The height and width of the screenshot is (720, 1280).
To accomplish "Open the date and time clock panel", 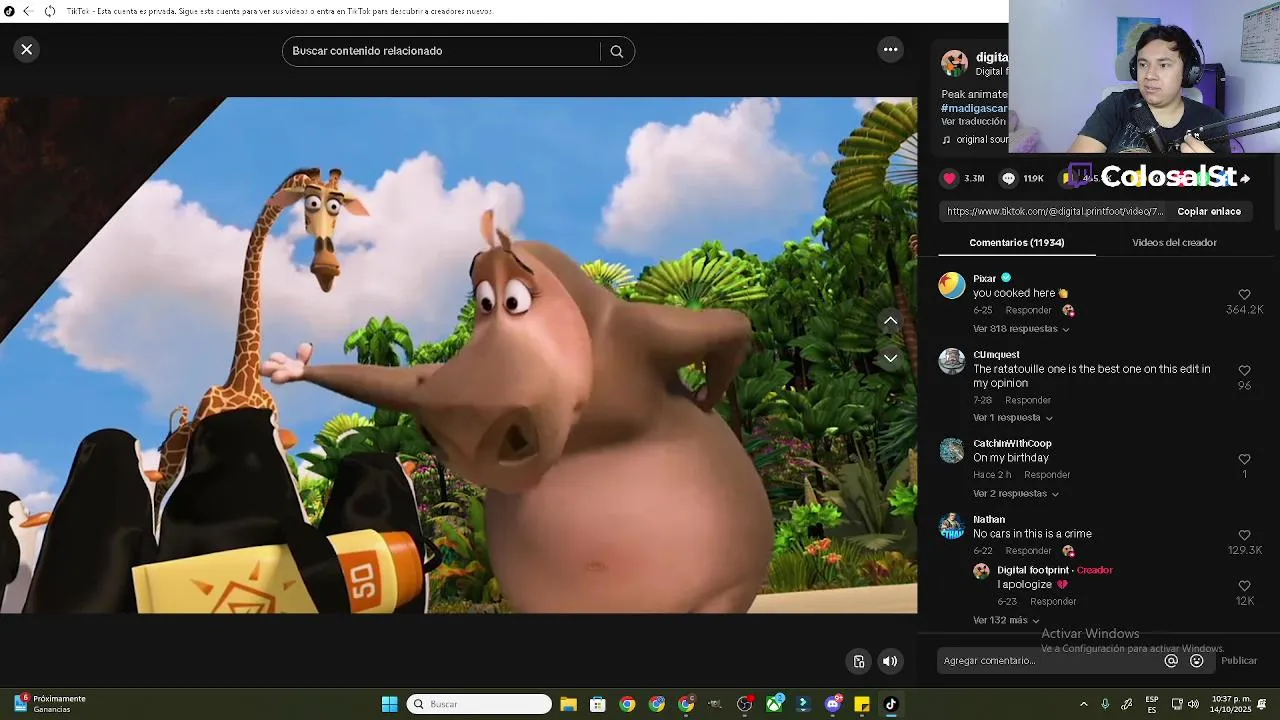I will pos(1230,704).
